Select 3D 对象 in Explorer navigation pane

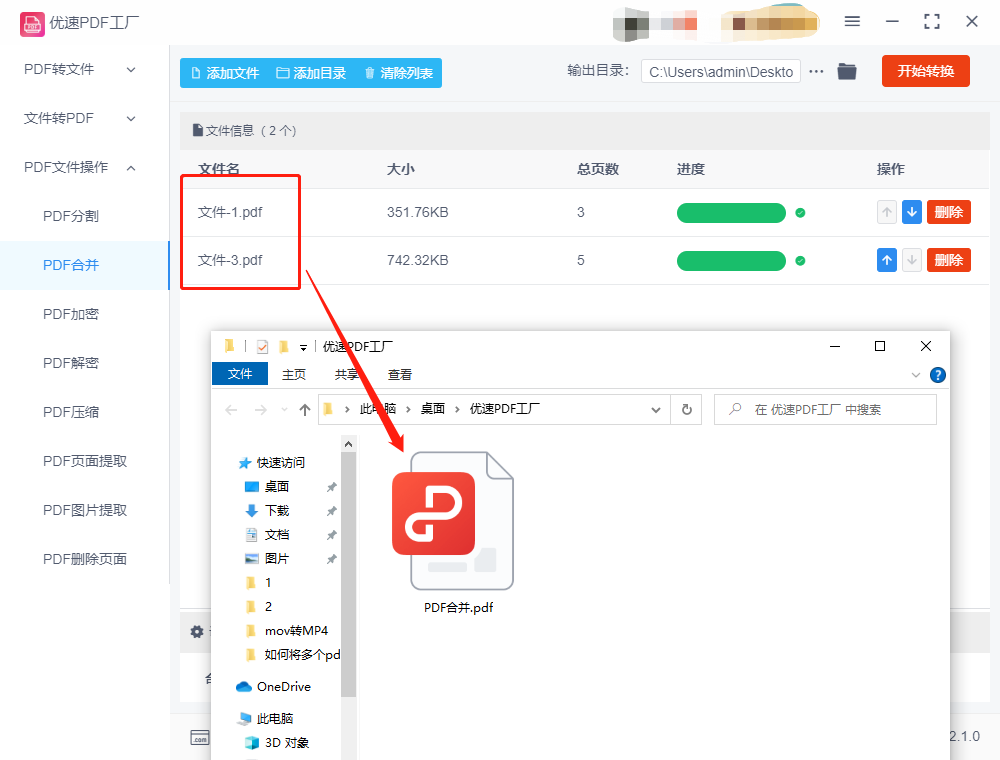(x=277, y=743)
